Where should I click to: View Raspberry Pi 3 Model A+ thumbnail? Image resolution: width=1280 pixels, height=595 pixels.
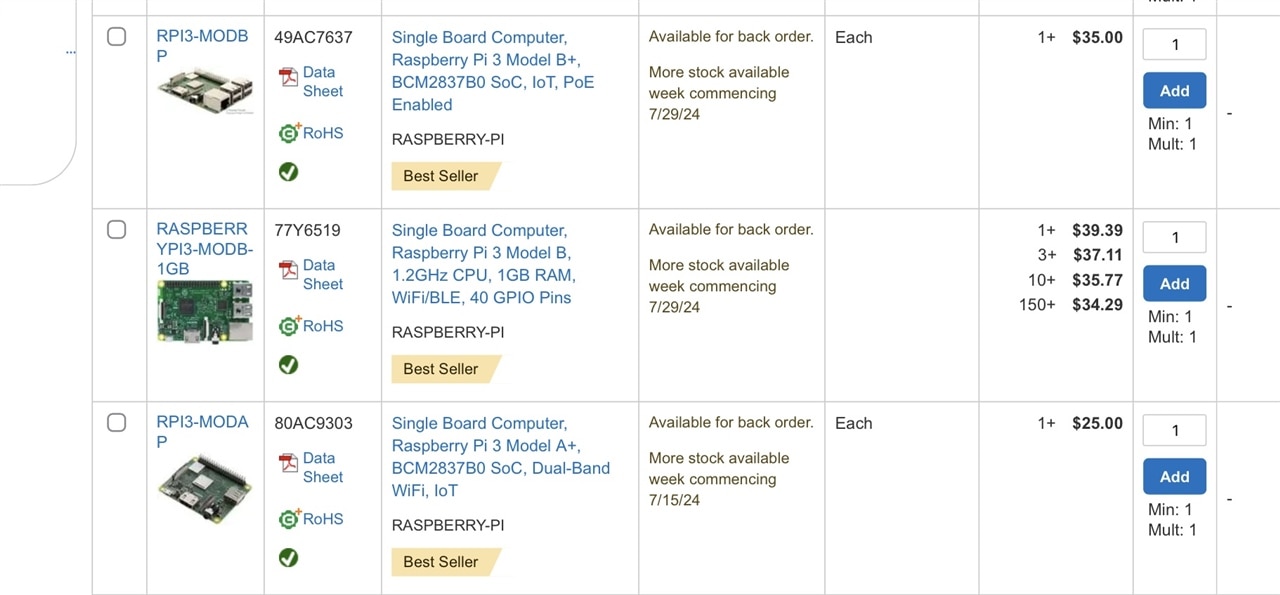point(204,489)
